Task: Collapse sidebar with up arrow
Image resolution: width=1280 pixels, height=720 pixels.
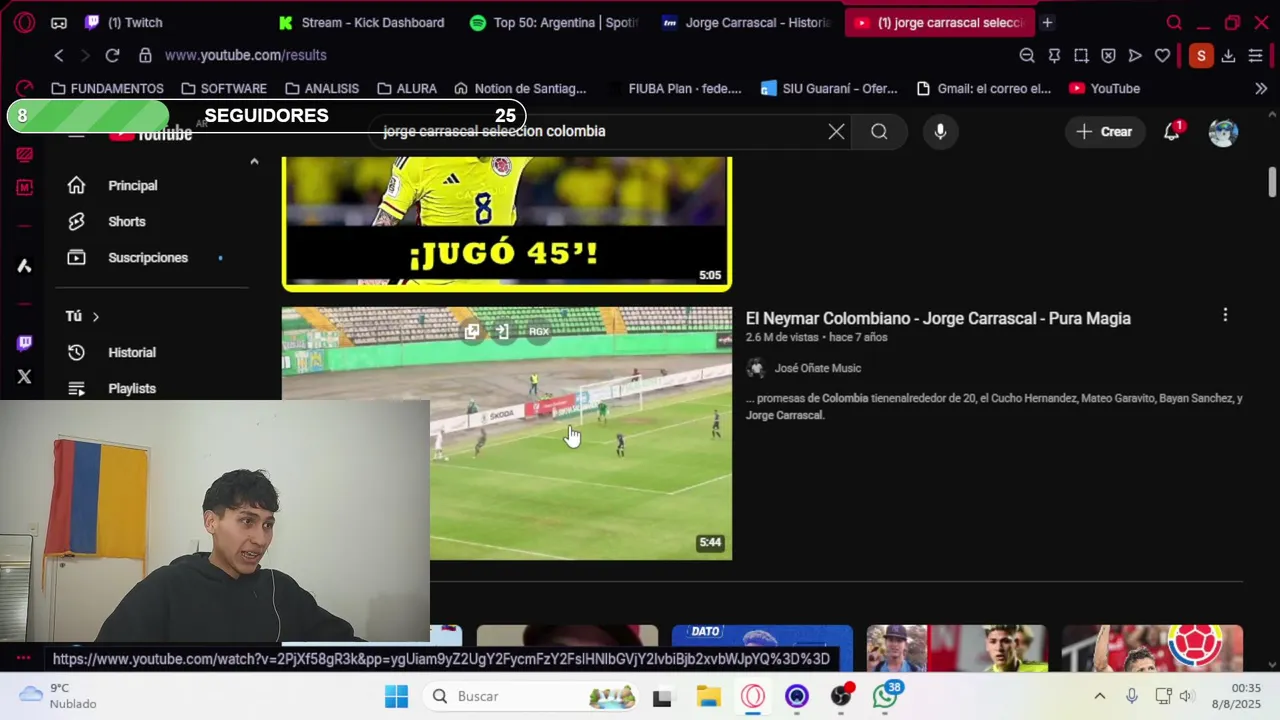Action: point(254,161)
